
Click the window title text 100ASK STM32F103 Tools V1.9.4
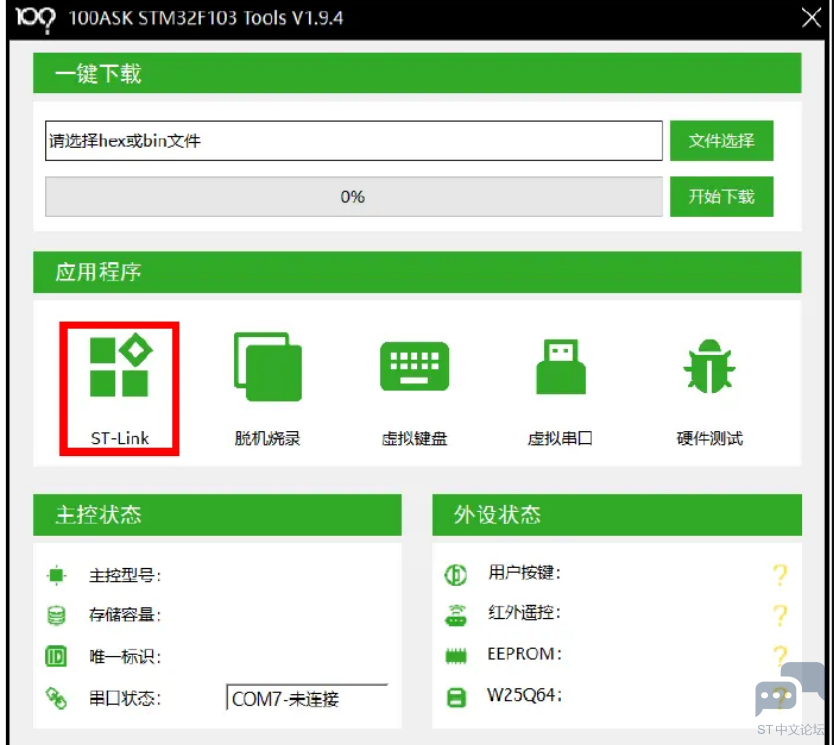coord(206,18)
